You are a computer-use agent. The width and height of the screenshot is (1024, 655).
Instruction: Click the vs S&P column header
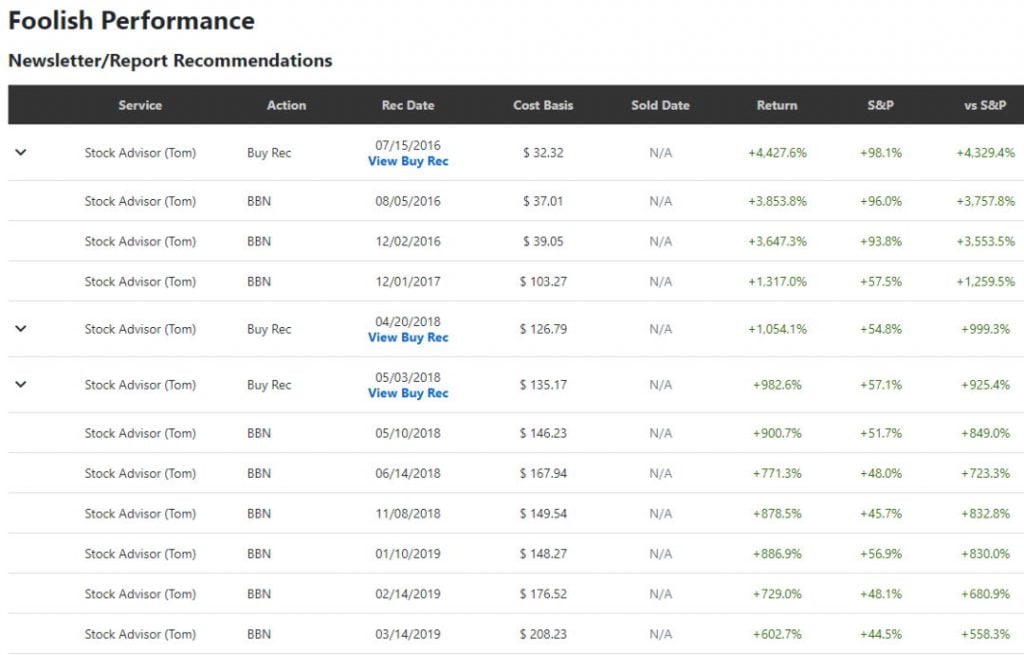[x=985, y=105]
